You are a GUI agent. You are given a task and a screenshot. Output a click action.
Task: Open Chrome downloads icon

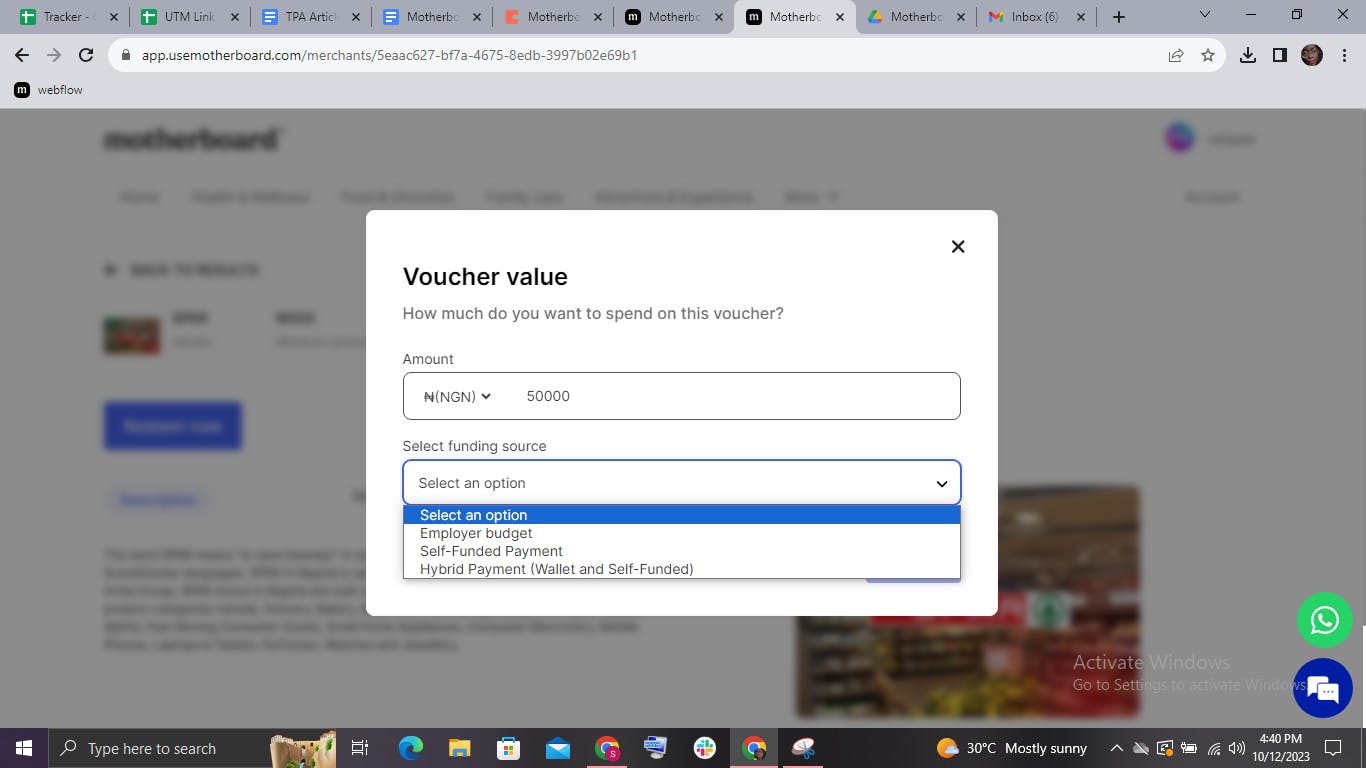(1247, 55)
